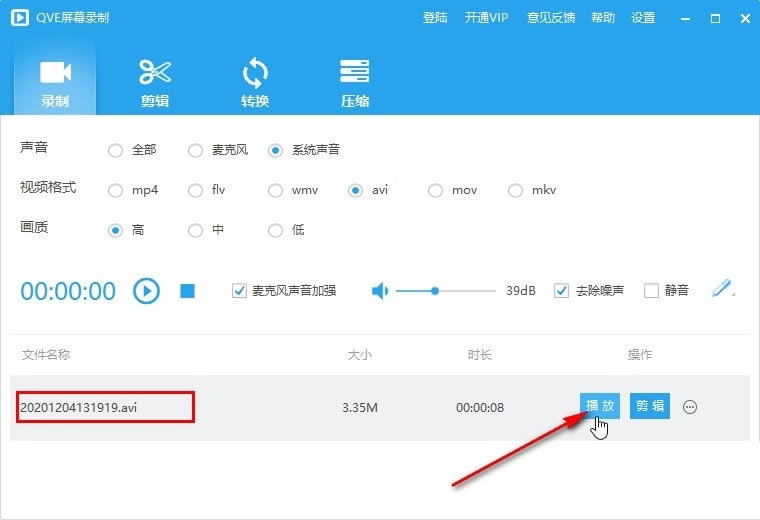Select 系统声音 sound source option
The width and height of the screenshot is (760, 520).
point(275,150)
